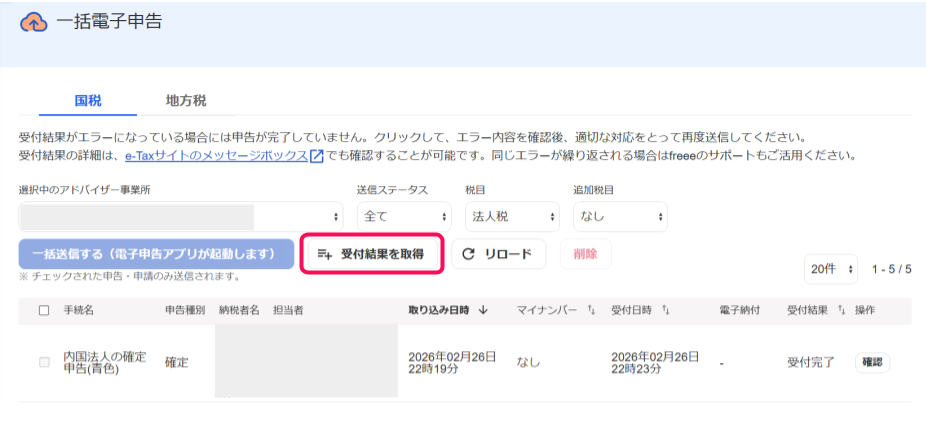
Task: Click the 2026年02月26日 22時23分 reception date cell
Action: point(656,363)
